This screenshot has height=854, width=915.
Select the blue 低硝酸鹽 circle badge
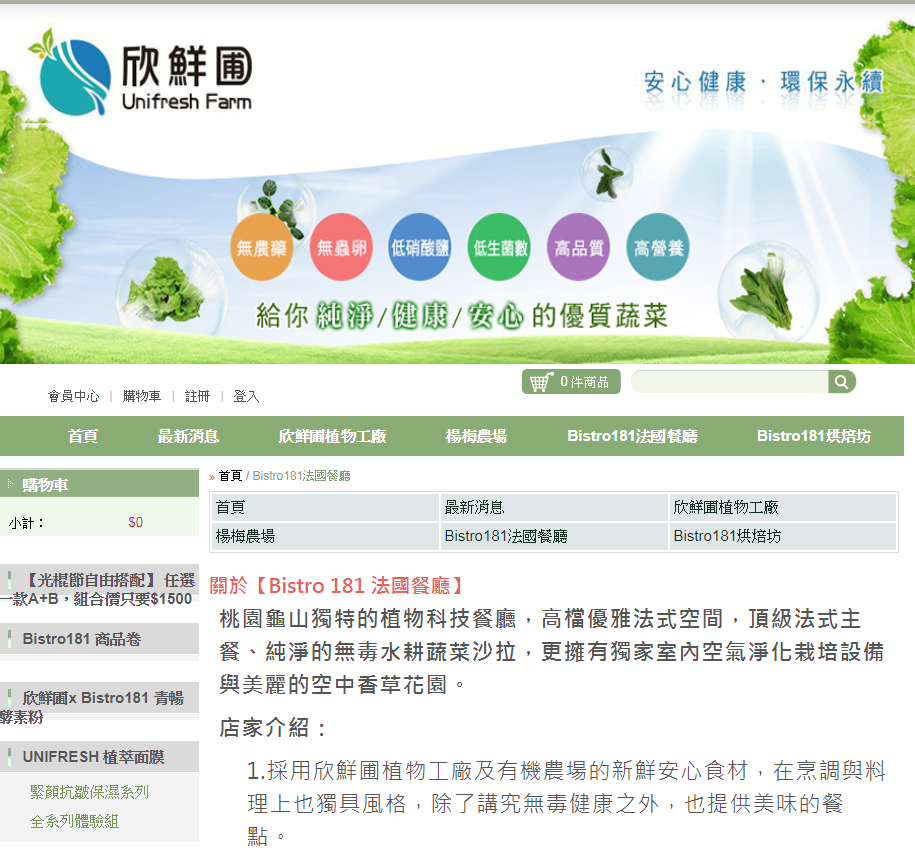[420, 247]
